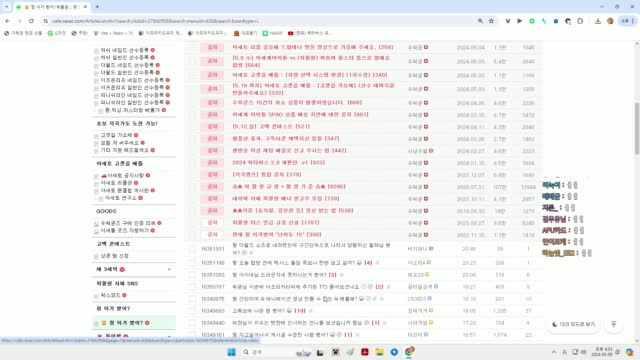640x360 pixels.
Task: Show hidden system tray icons chevron
Action: [x=553, y=352]
